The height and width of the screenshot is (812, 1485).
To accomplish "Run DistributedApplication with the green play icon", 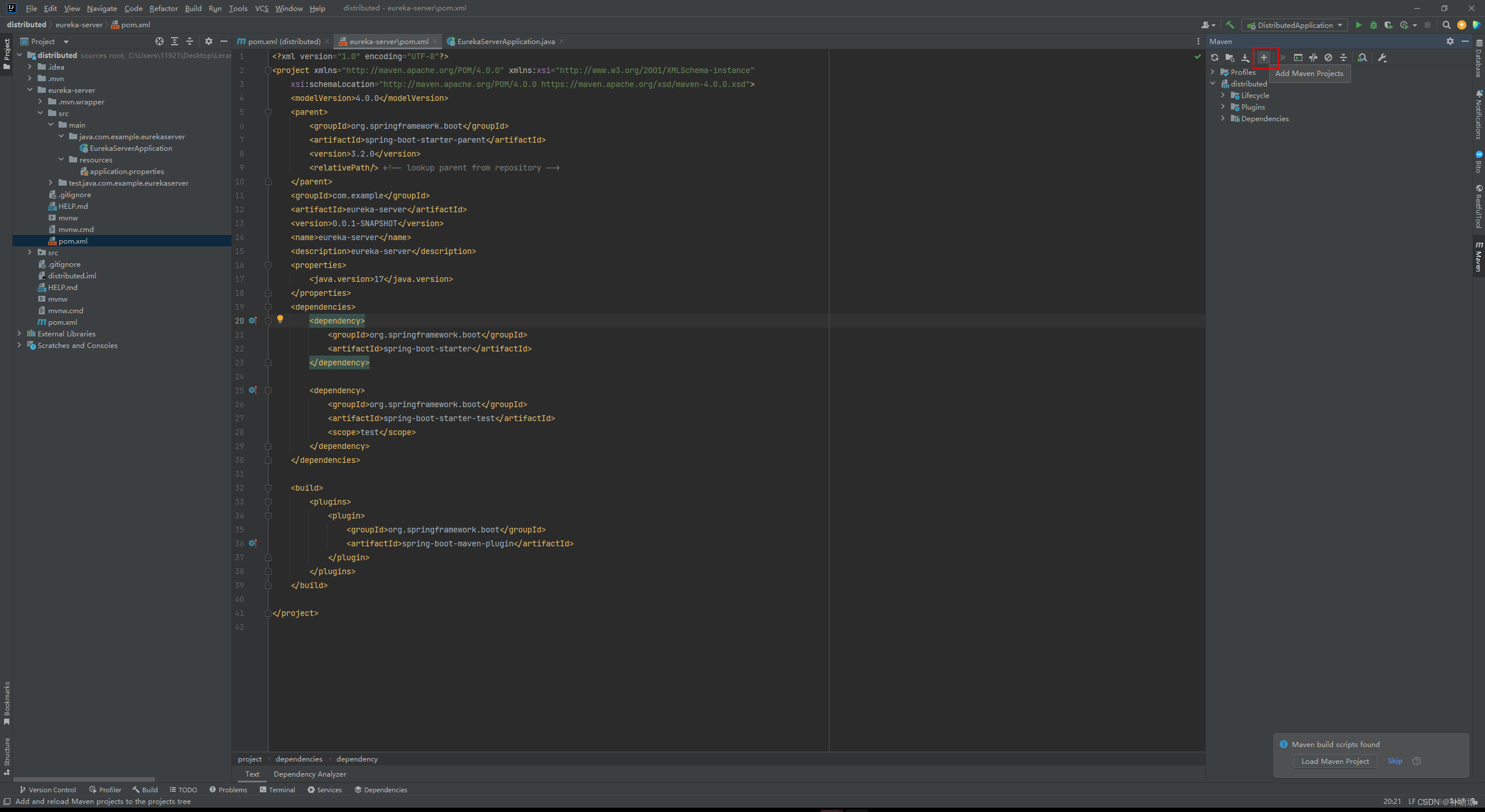I will point(1359,25).
